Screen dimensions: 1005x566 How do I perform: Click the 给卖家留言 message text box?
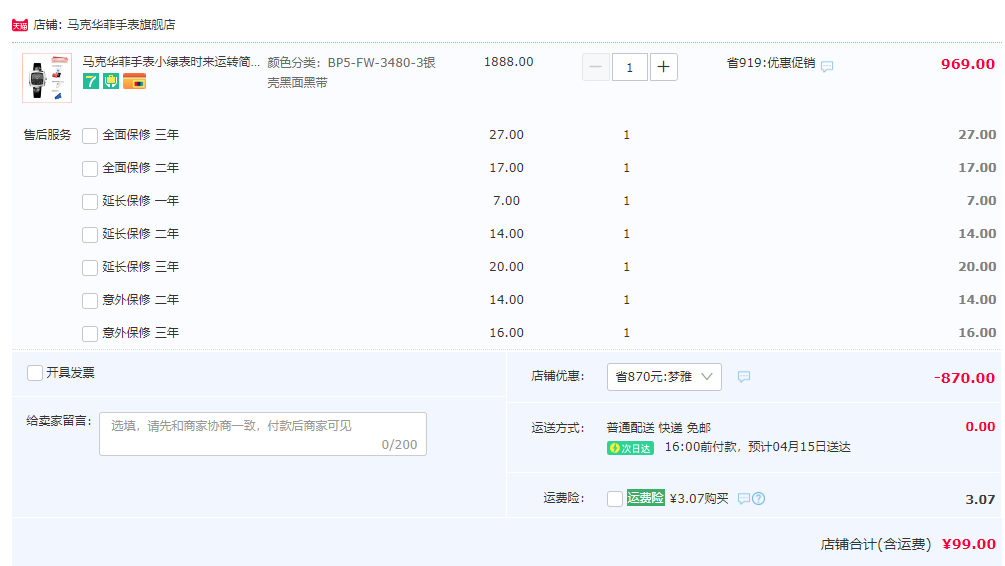pyautogui.click(x=263, y=434)
